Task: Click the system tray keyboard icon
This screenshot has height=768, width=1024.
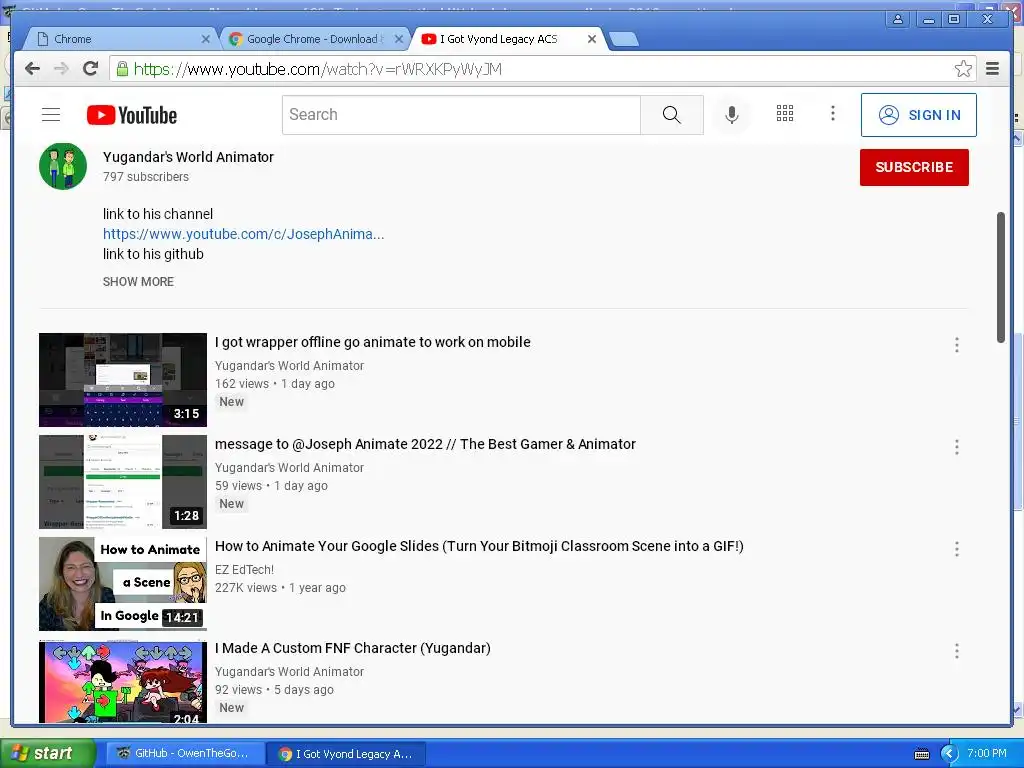Action: (921, 754)
